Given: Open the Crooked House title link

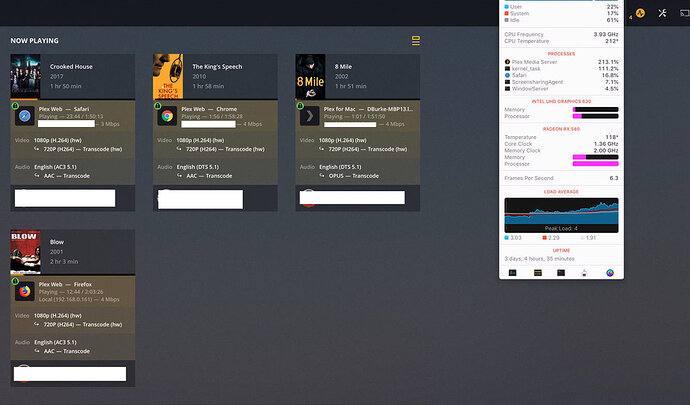Looking at the screenshot, I should tap(71, 66).
